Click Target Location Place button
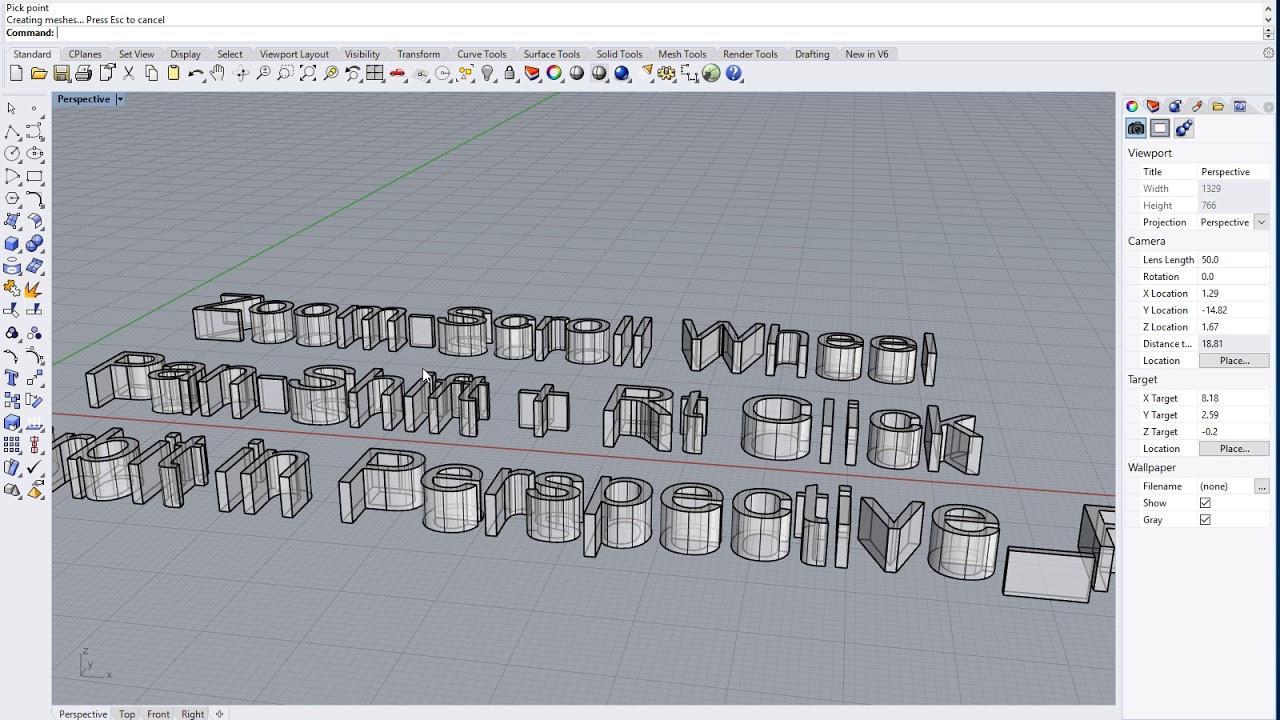 coord(1234,448)
